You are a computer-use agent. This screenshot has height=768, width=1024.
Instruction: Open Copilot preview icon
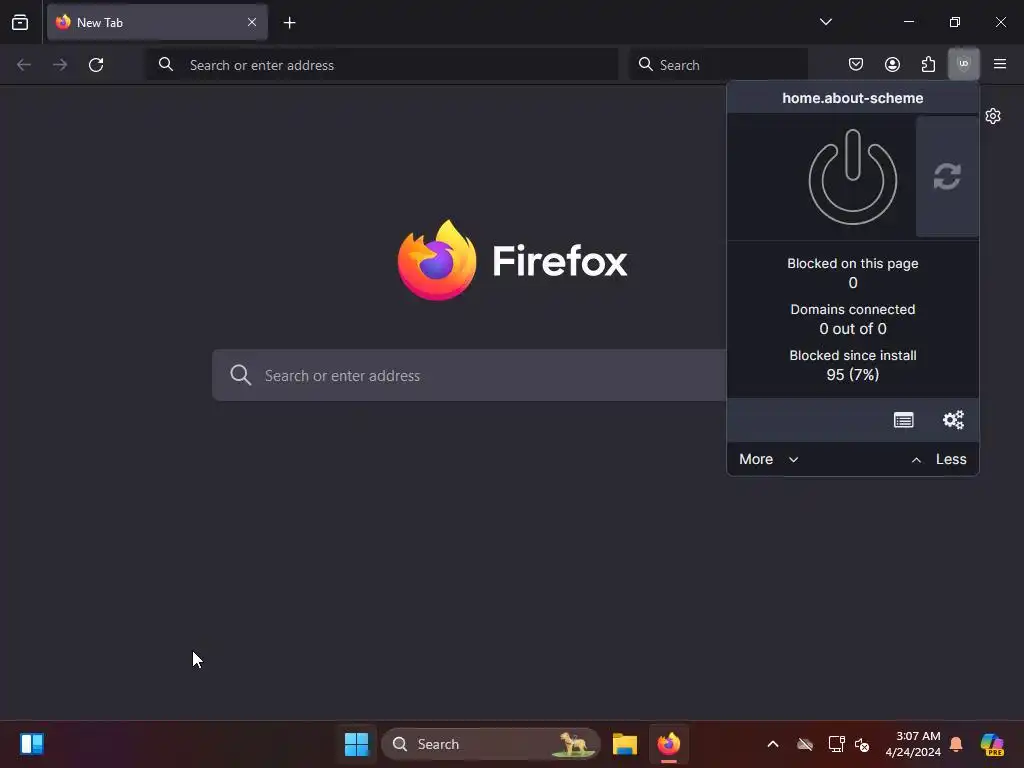click(991, 744)
